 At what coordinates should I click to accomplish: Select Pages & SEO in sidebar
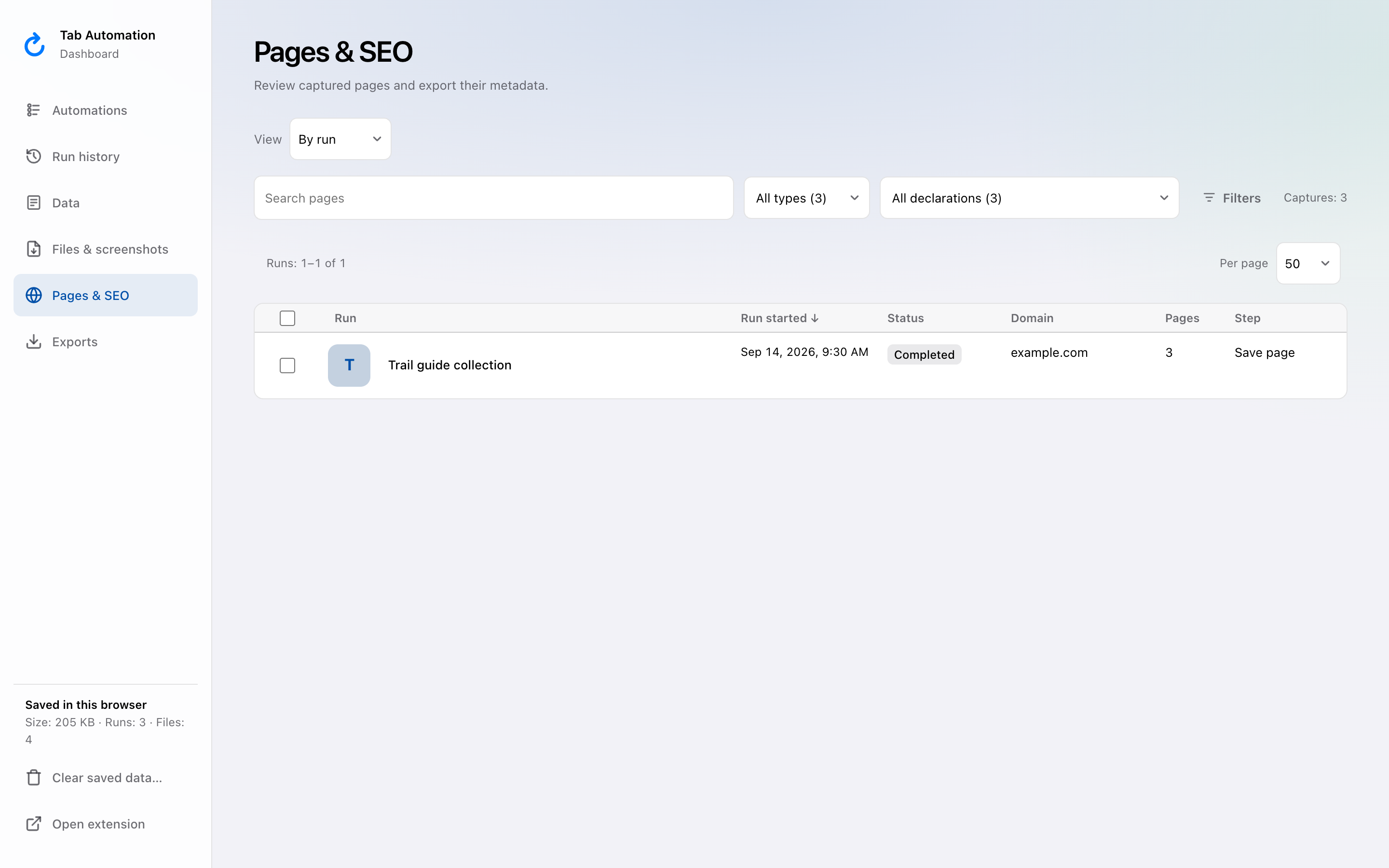click(x=106, y=295)
